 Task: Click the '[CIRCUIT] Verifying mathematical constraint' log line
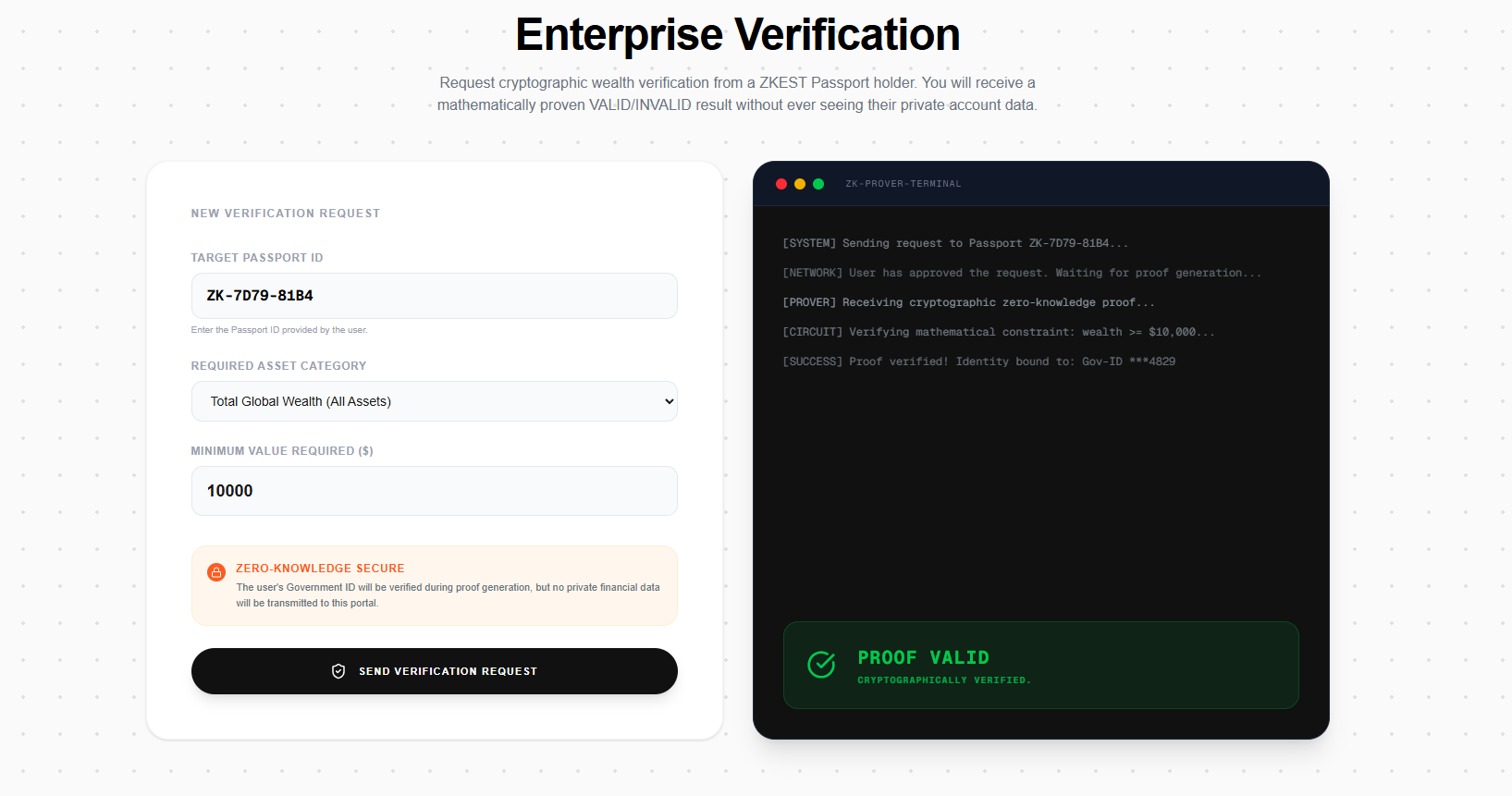click(x=999, y=332)
